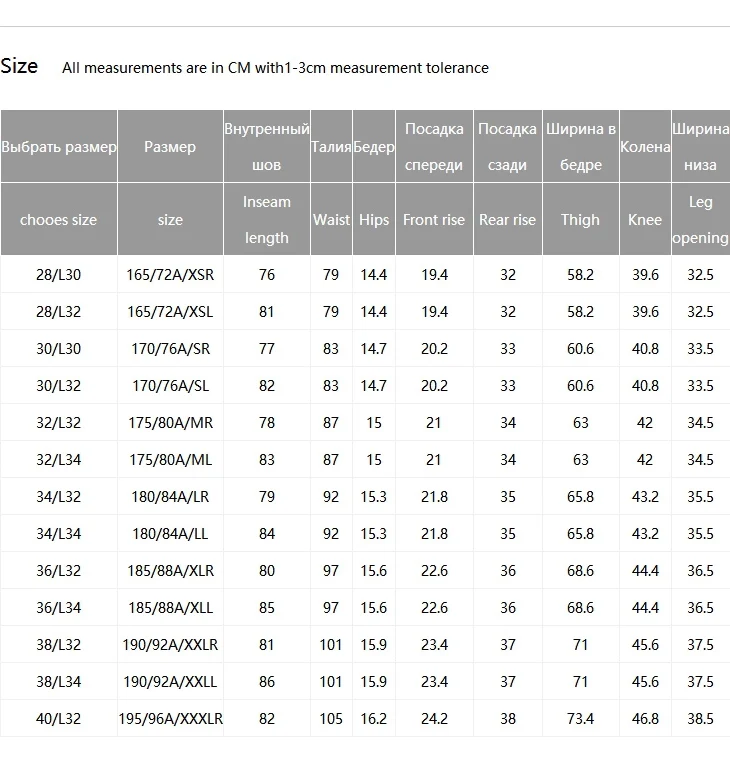Click the 'Knee' column header
The image size is (730, 777).
click(645, 220)
